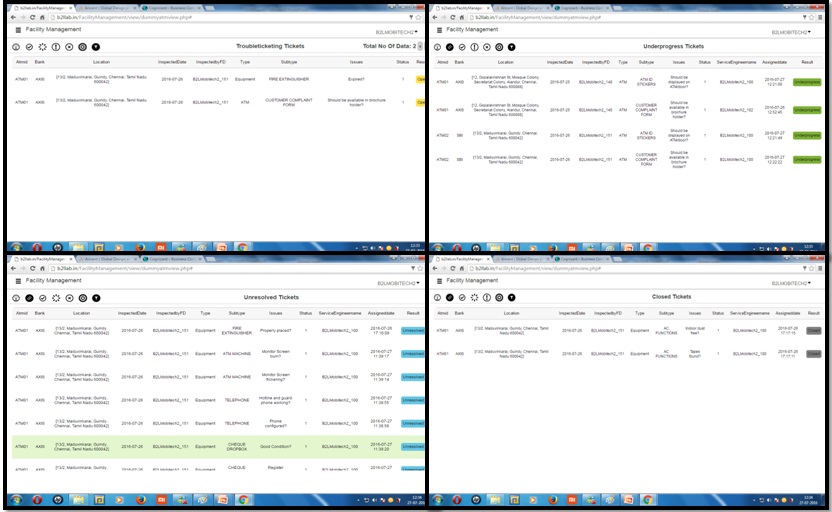832x512 pixels.
Task: Click the funnel filter icon in Underprogress Tickets window
Action: [512, 46]
